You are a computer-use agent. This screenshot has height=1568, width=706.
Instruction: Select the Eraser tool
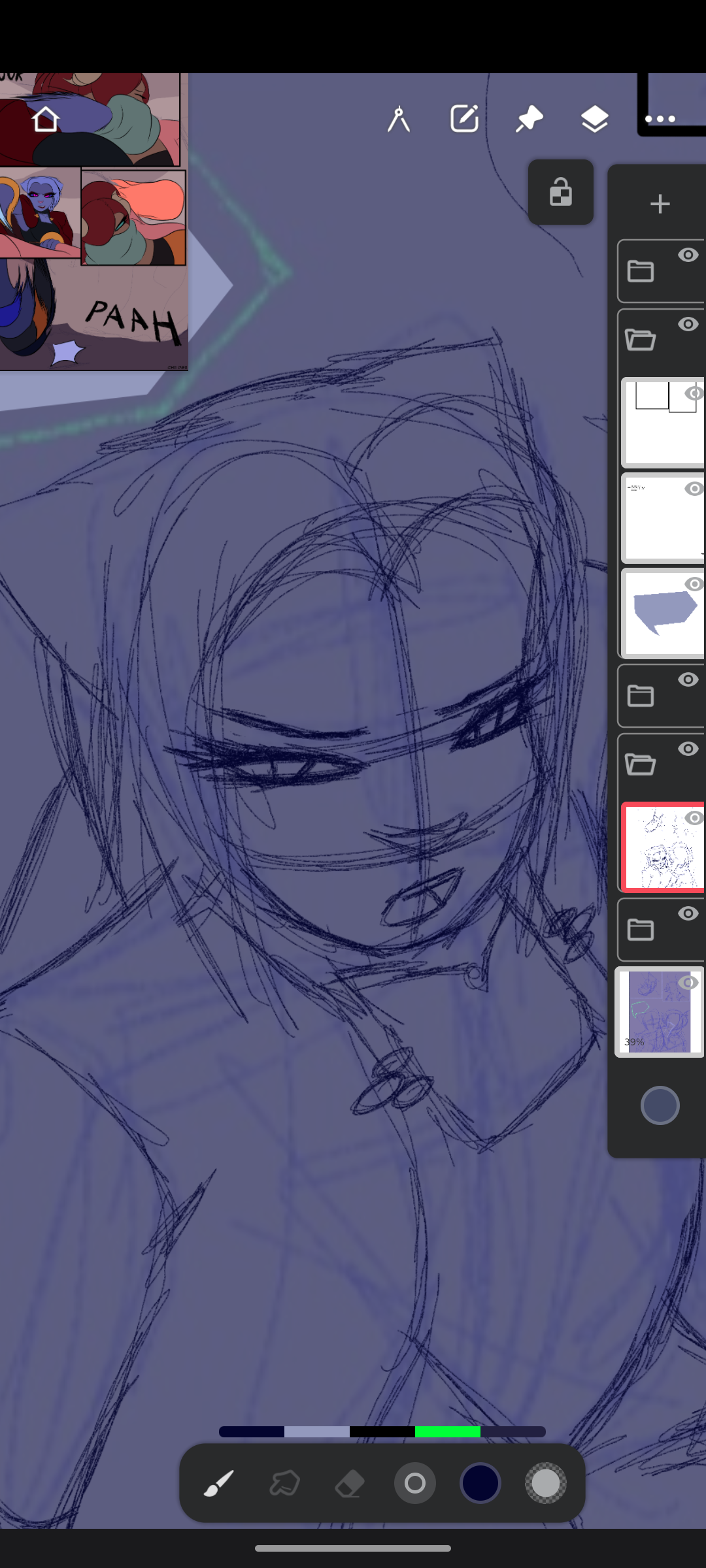[350, 1483]
